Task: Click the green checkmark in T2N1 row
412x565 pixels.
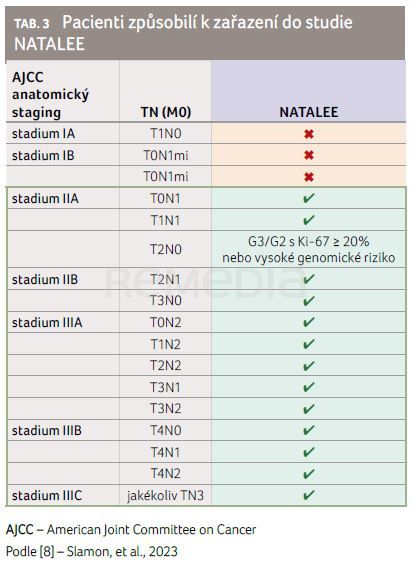Action: 309,279
